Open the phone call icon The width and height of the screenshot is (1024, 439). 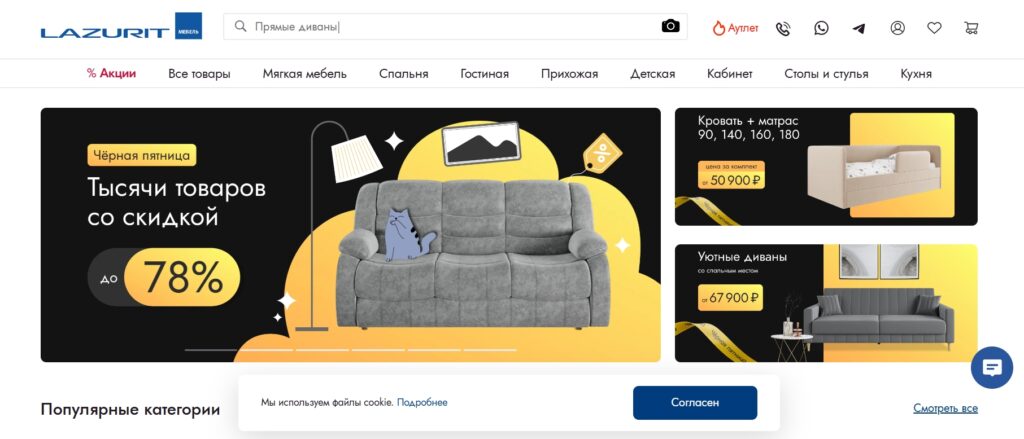click(x=783, y=28)
